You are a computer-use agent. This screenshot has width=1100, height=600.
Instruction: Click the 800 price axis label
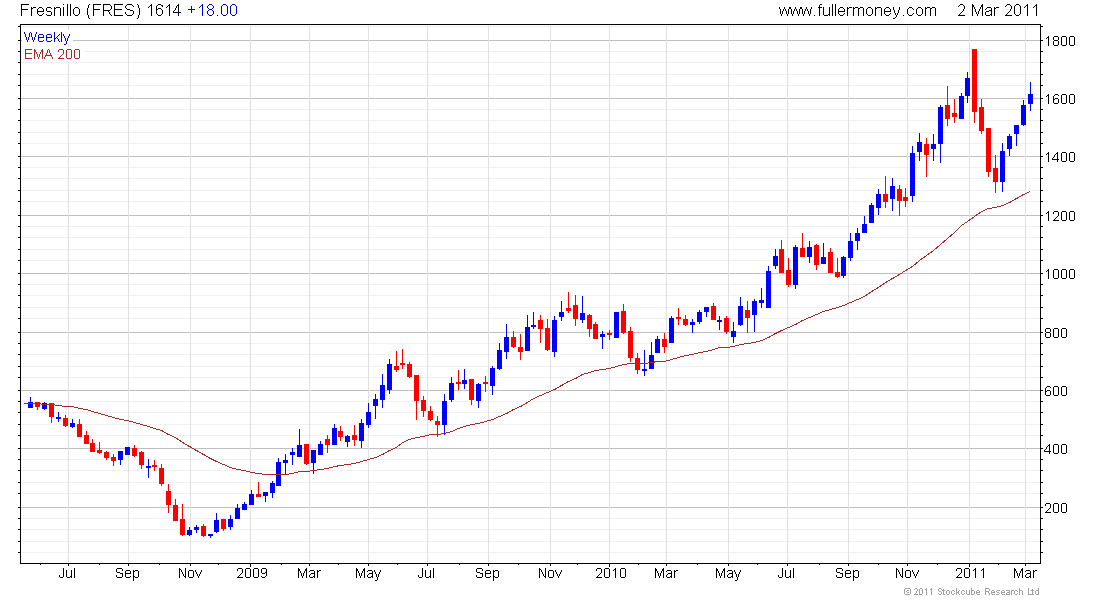[x=1057, y=333]
